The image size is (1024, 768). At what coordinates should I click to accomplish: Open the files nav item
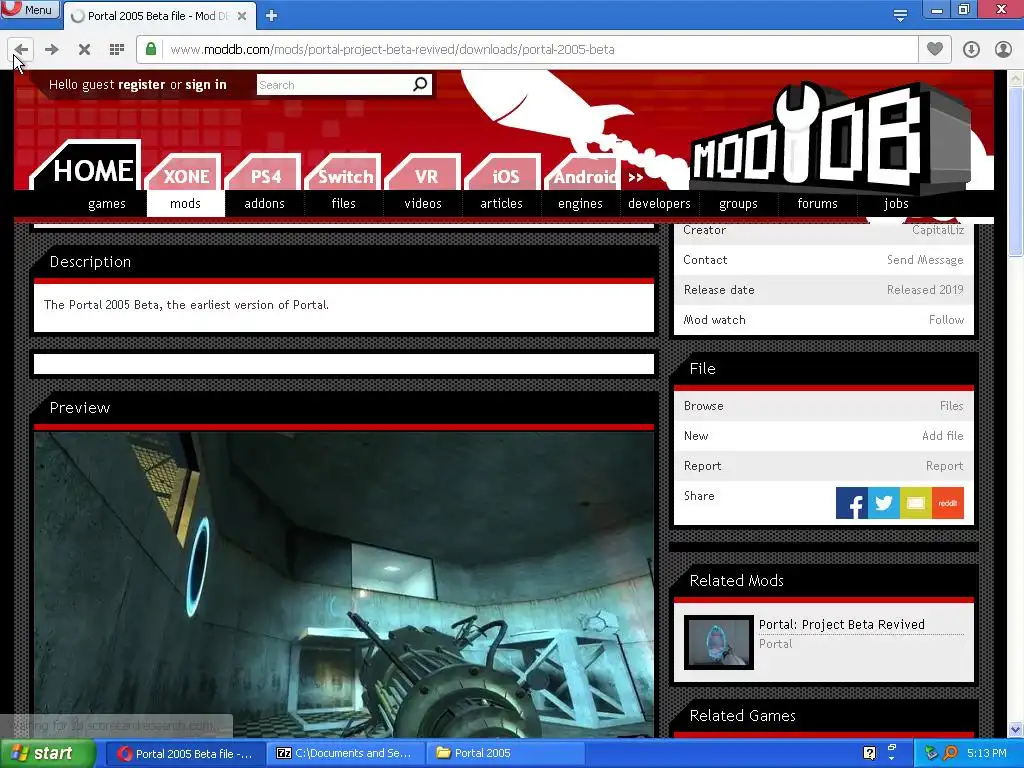click(x=344, y=204)
